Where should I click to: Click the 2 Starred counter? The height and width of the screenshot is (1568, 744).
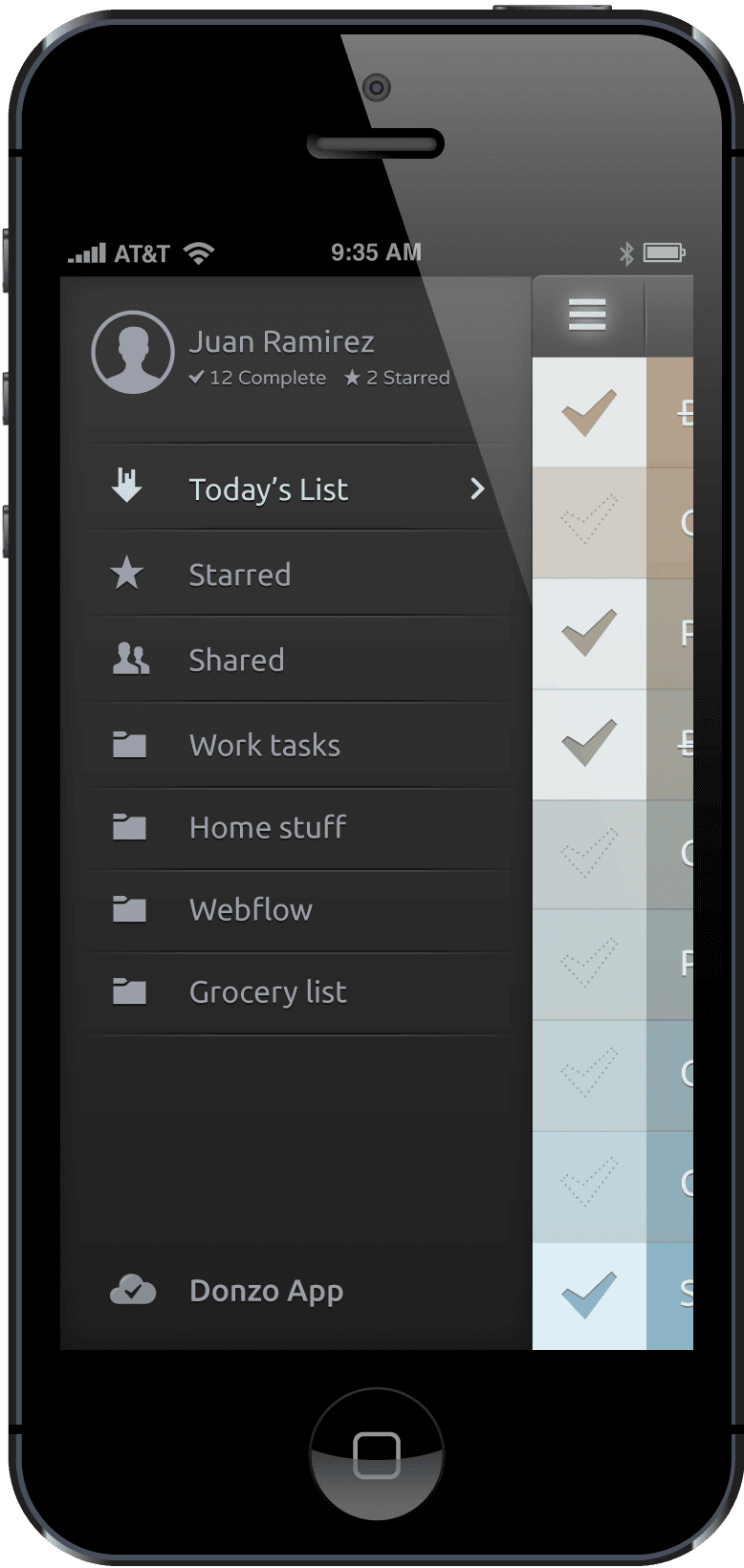(x=397, y=378)
